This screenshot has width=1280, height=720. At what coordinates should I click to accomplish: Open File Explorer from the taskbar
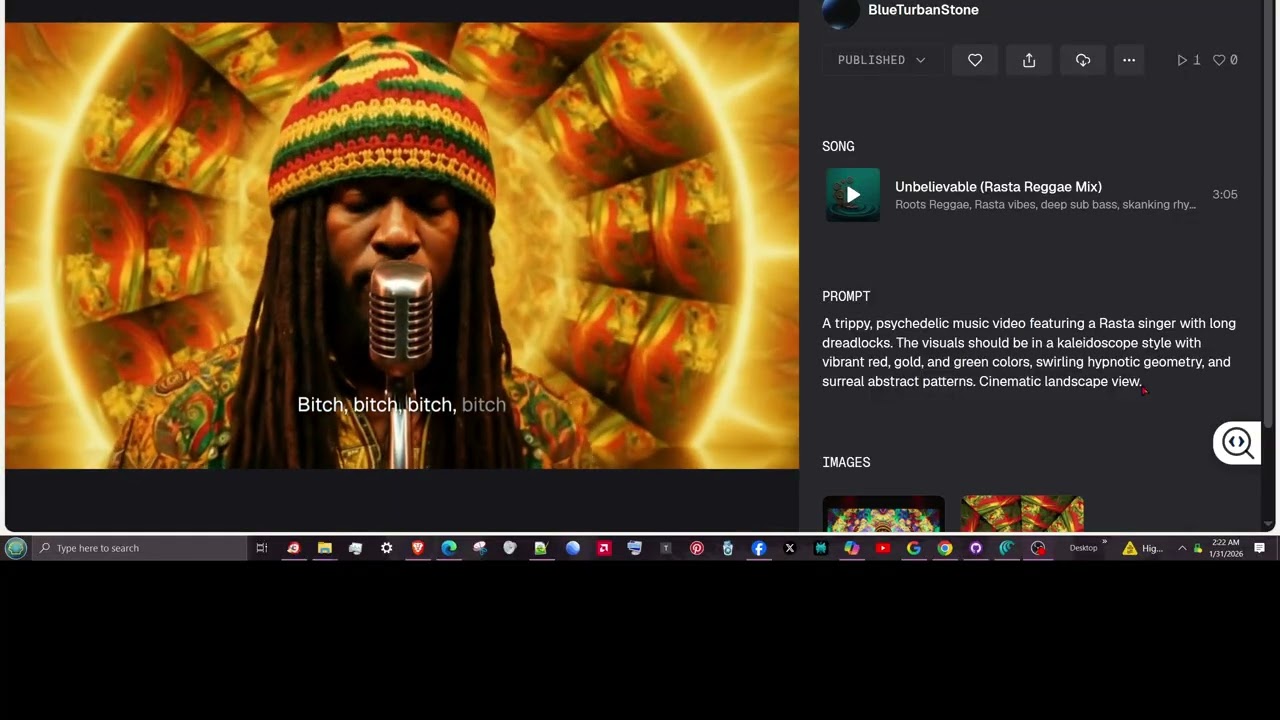(324, 548)
